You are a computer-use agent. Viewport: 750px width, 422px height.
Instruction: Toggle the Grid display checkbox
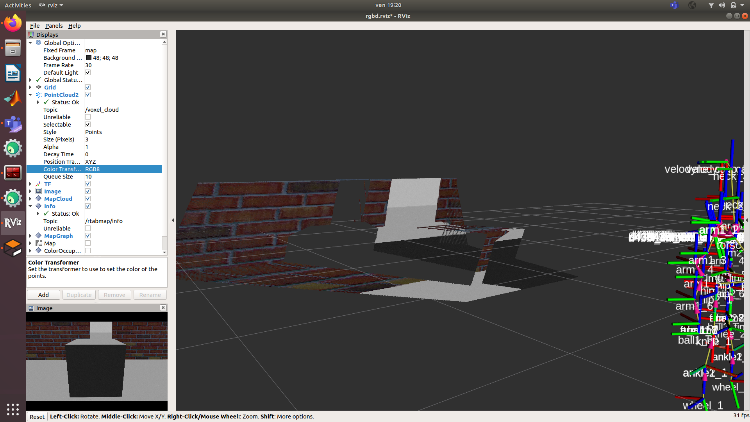88,87
